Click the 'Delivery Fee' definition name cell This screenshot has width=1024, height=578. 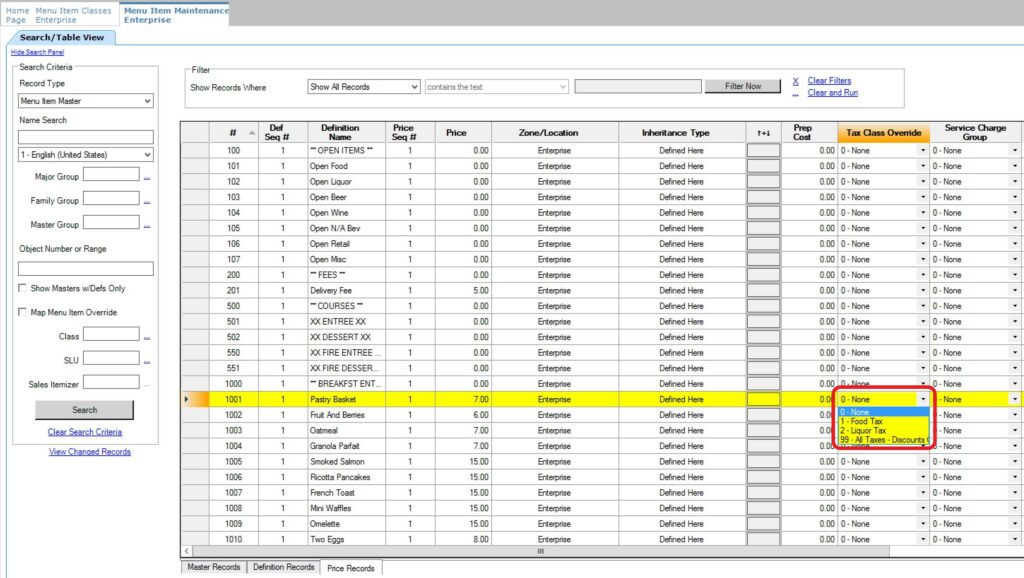pos(346,291)
